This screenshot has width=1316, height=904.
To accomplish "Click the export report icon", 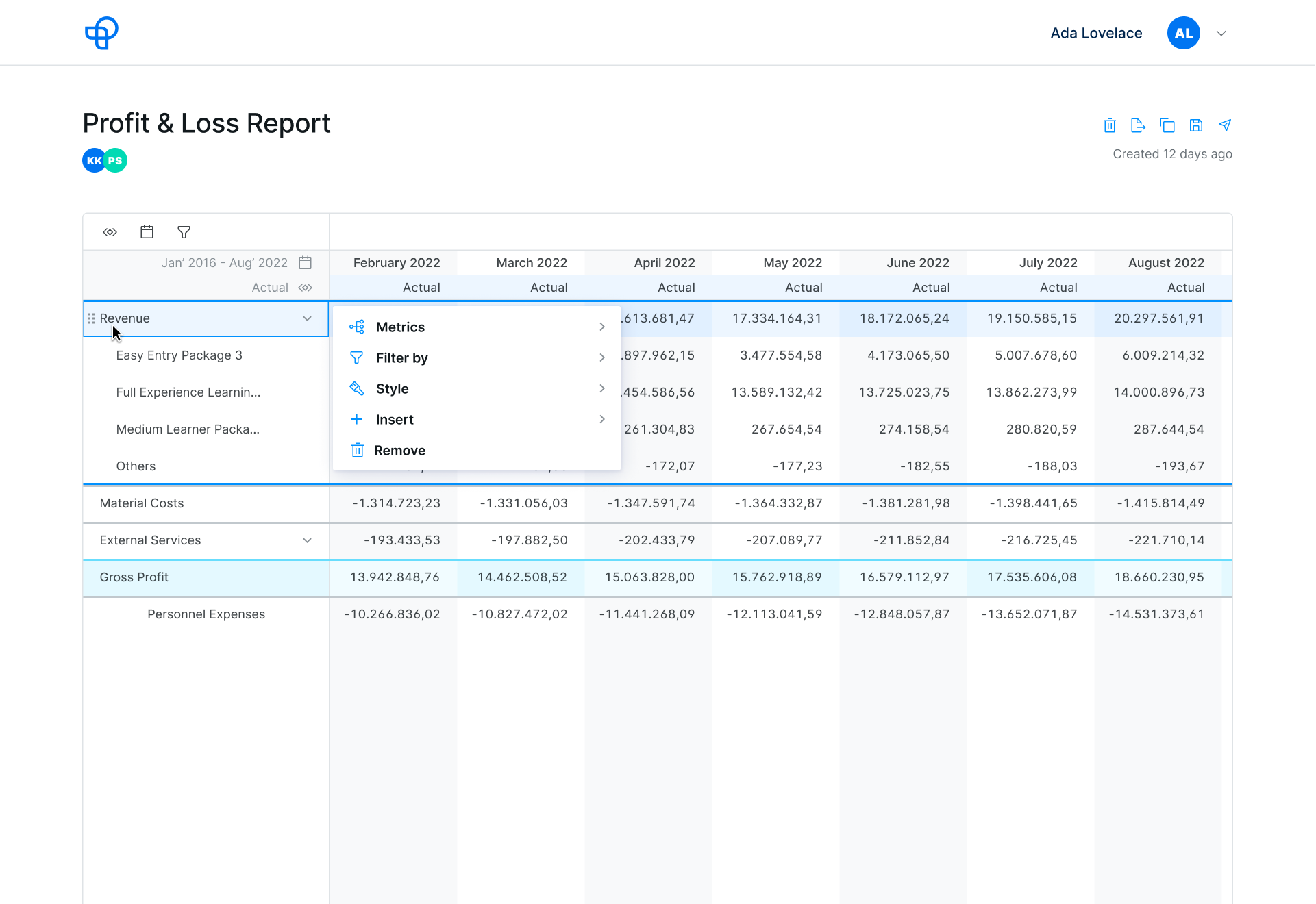I will [1138, 125].
